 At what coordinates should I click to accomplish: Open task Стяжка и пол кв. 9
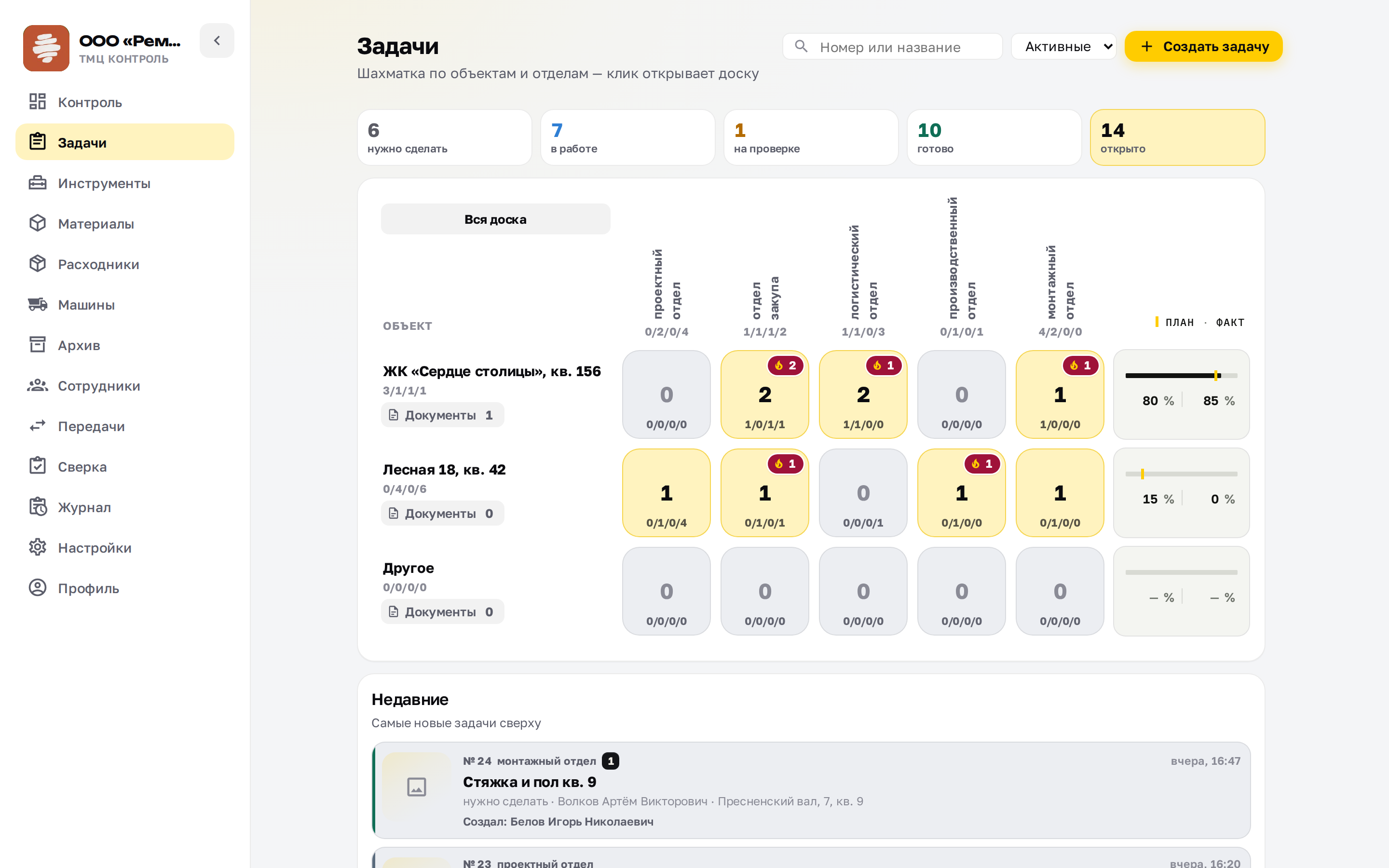[x=811, y=790]
